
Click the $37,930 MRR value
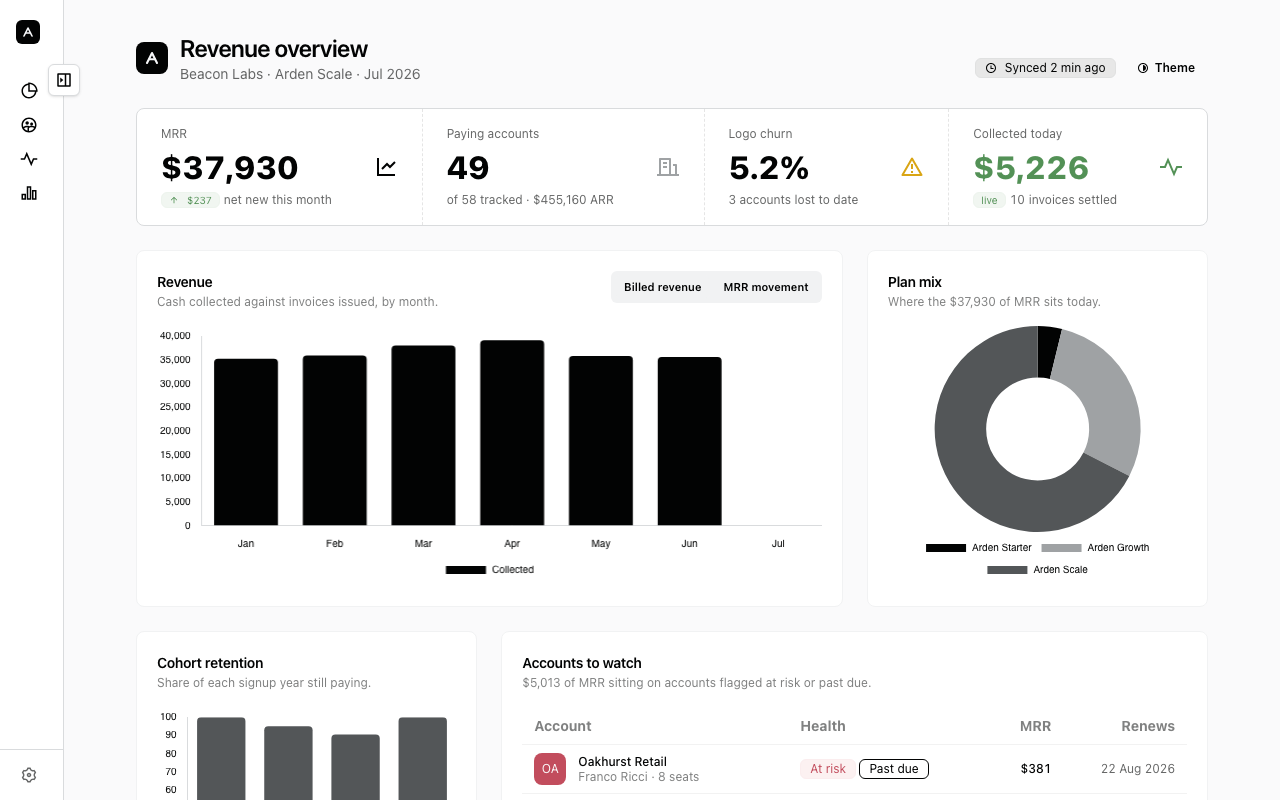pos(230,167)
